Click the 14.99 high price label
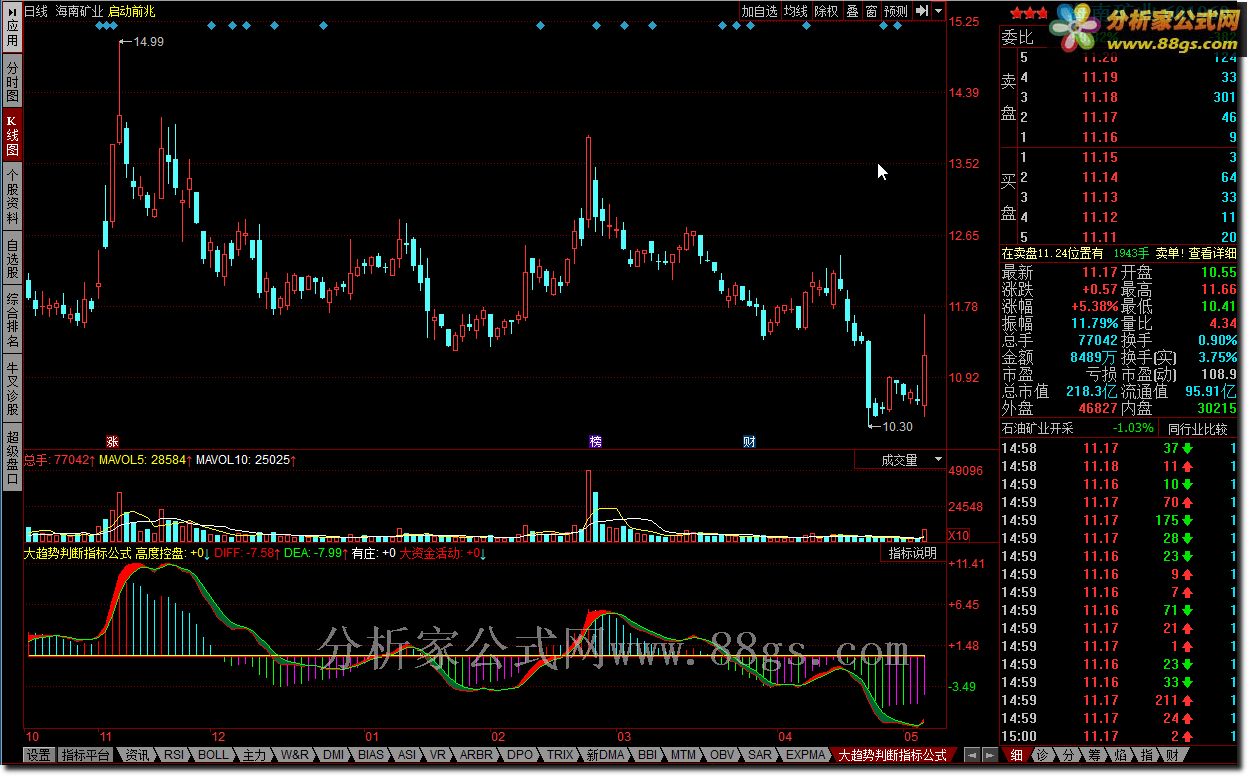Image resolution: width=1249 pixels, height=776 pixels. tap(149, 41)
